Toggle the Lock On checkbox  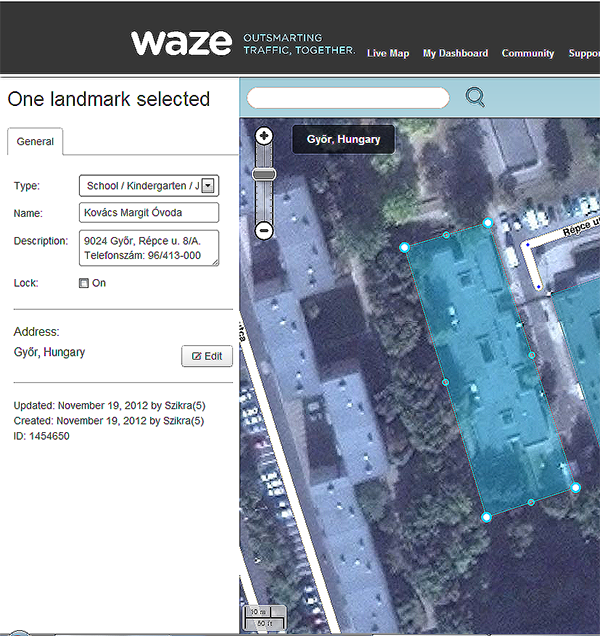pos(84,283)
